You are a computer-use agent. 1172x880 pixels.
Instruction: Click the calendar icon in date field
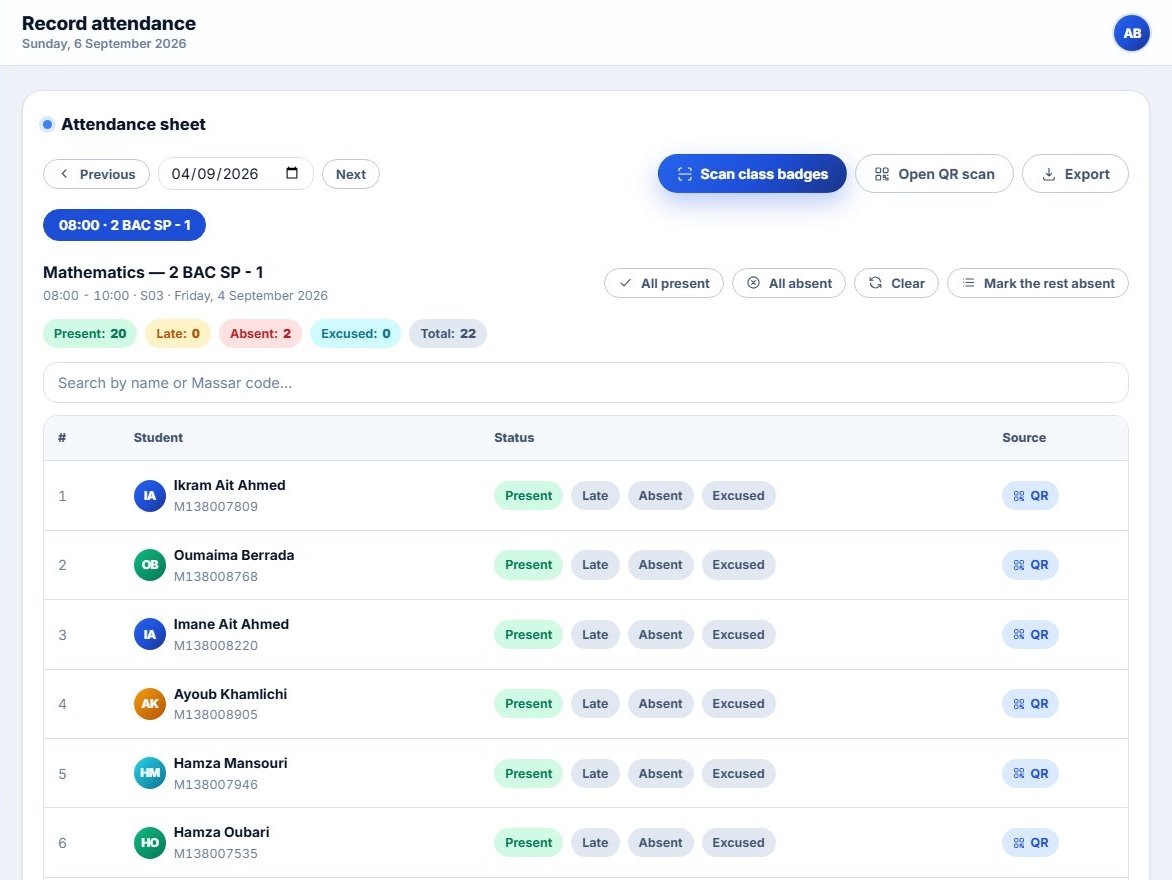pyautogui.click(x=292, y=173)
